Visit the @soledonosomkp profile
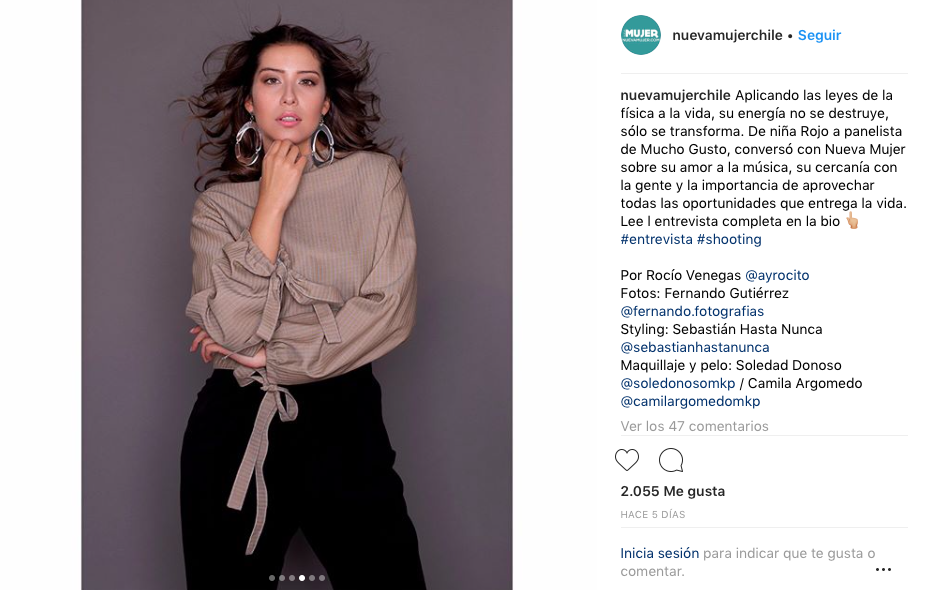929x590 pixels. coord(678,383)
